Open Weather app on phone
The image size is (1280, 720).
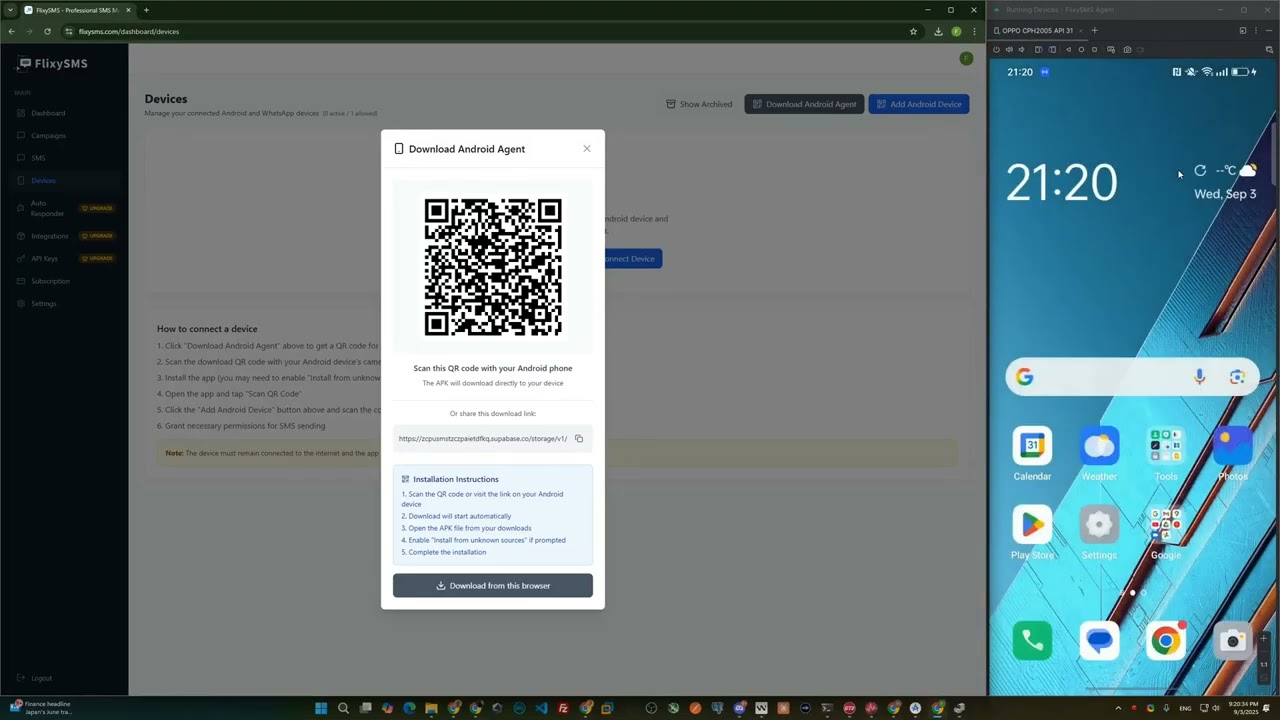click(x=1099, y=454)
